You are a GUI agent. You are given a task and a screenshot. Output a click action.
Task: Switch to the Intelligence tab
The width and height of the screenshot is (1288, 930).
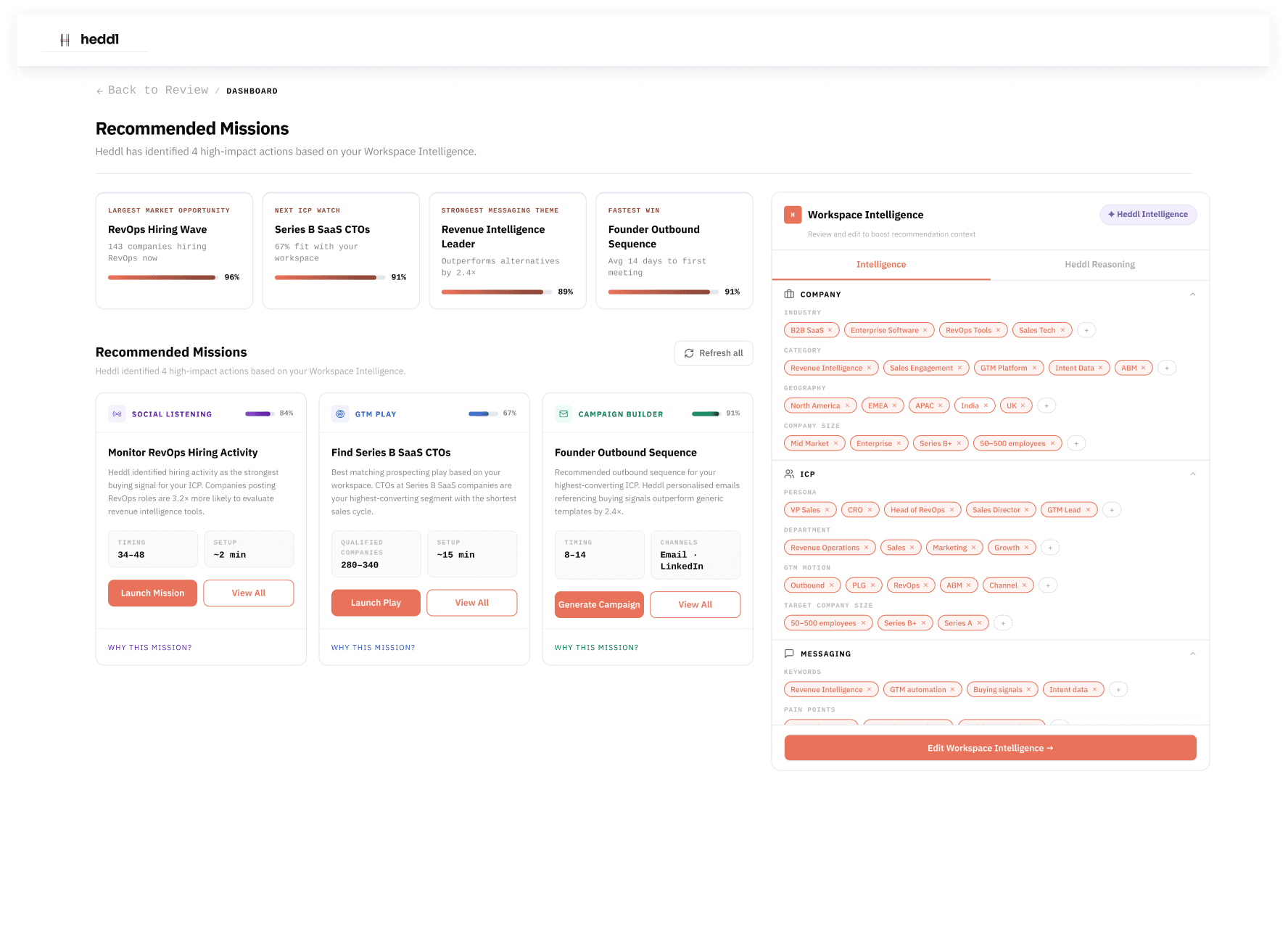tap(881, 265)
